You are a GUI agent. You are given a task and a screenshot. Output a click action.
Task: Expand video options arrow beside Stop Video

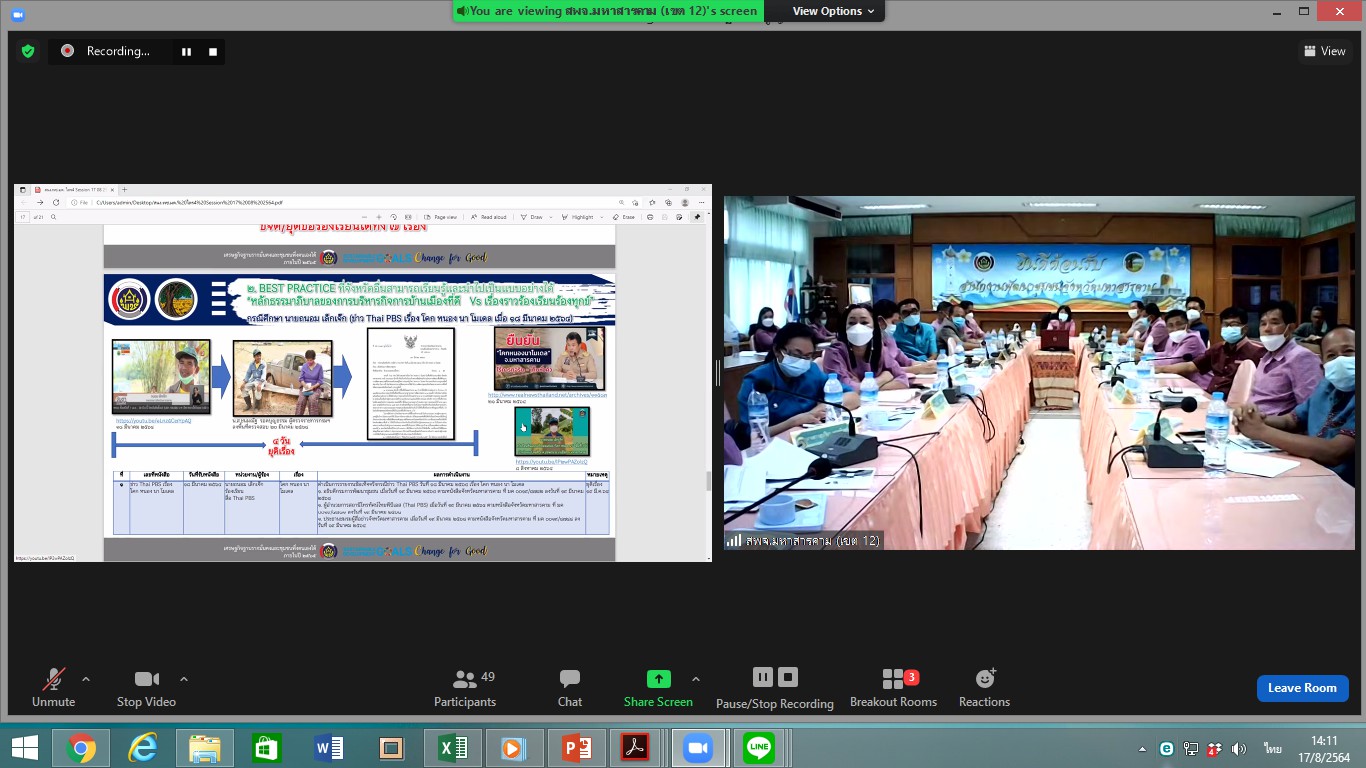tap(184, 679)
